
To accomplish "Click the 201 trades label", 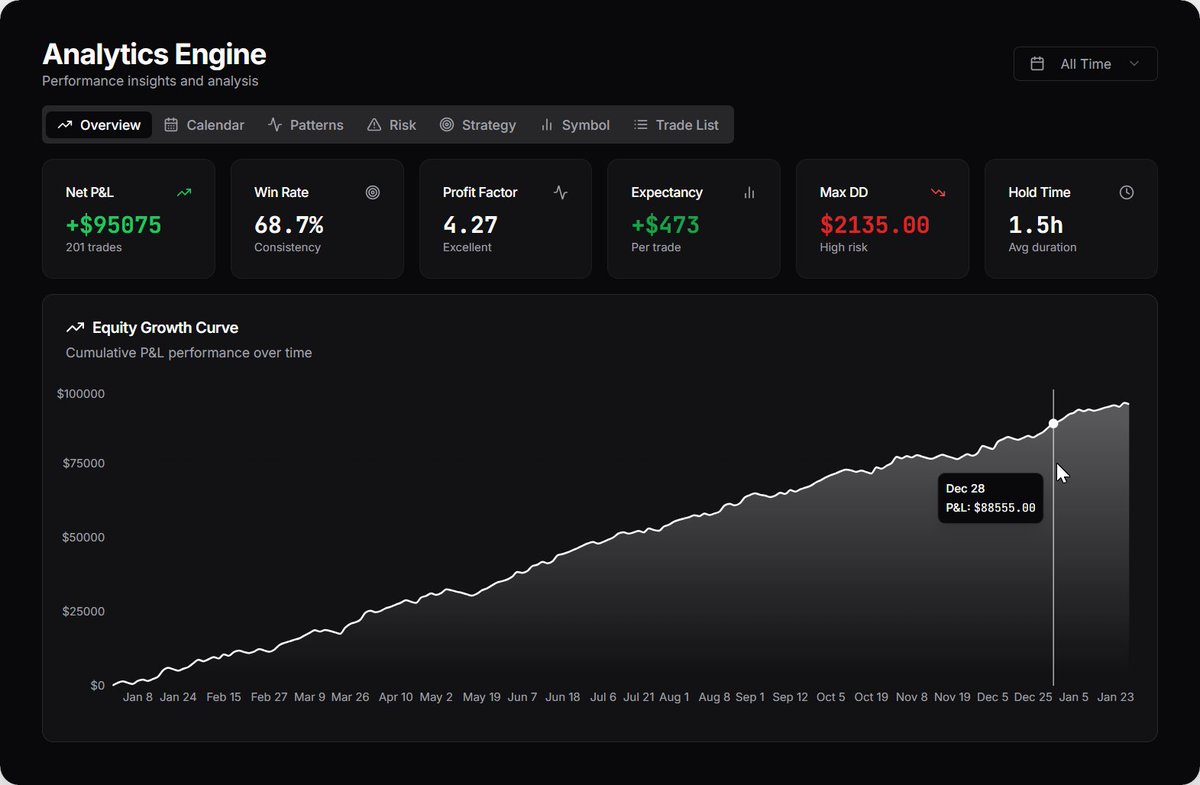I will (94, 247).
